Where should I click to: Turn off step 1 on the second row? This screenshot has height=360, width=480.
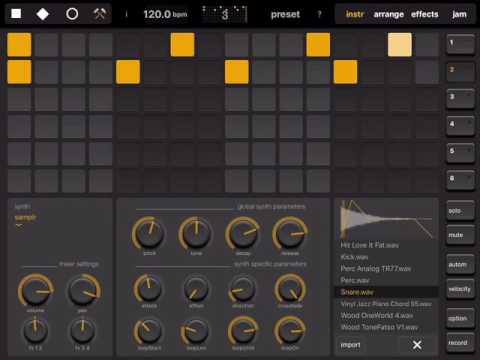[x=19, y=72]
